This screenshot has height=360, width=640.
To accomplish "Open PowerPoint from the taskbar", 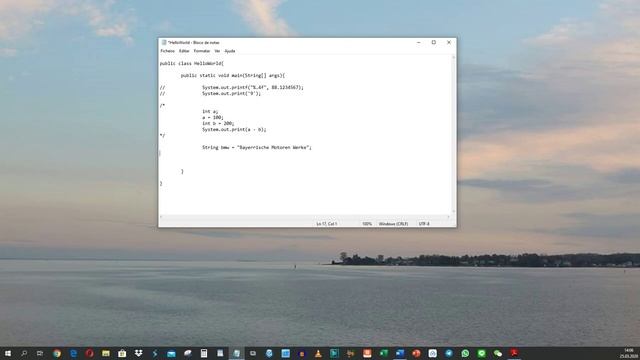I will (416, 353).
